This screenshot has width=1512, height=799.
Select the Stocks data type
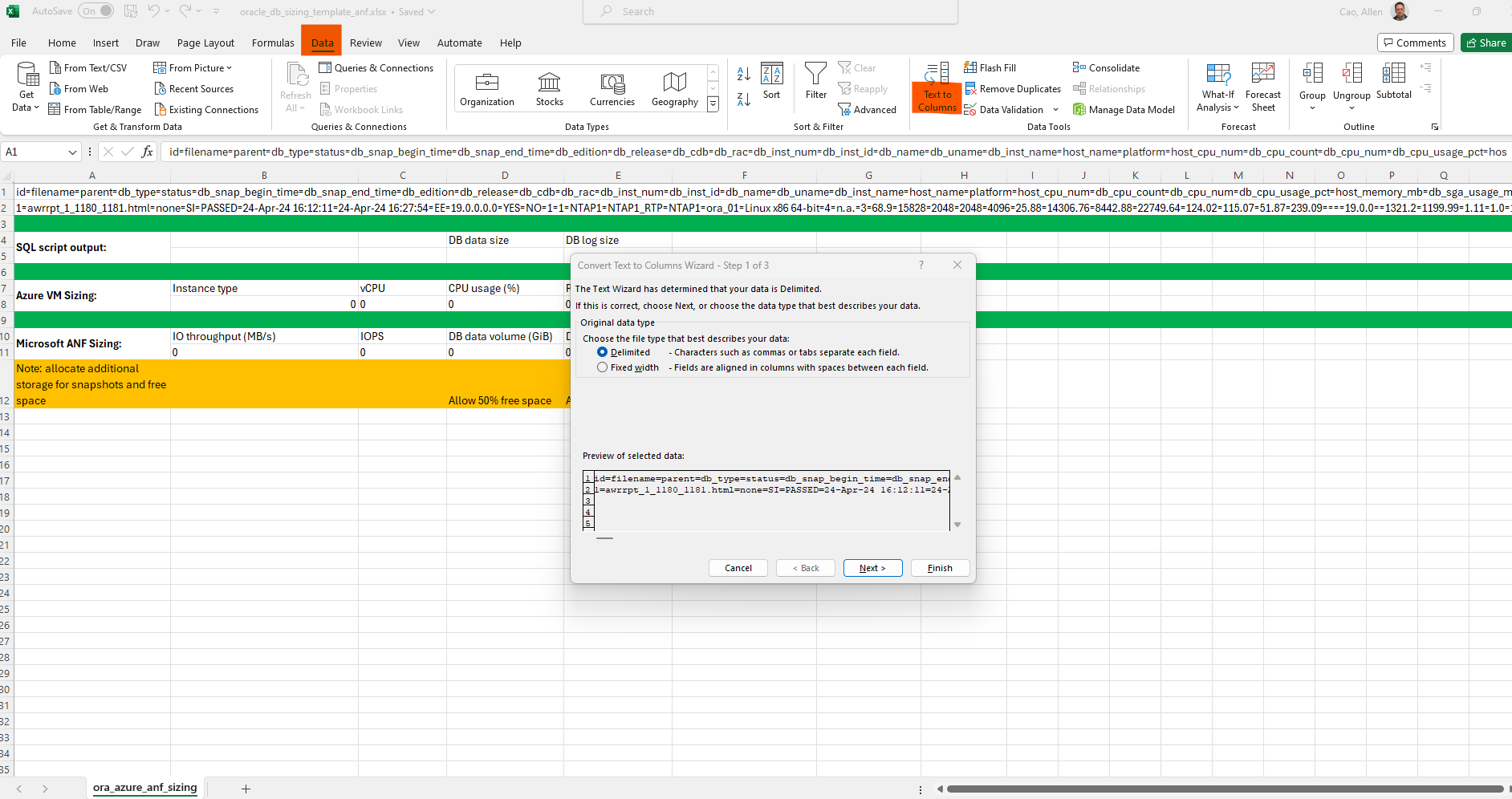549,88
